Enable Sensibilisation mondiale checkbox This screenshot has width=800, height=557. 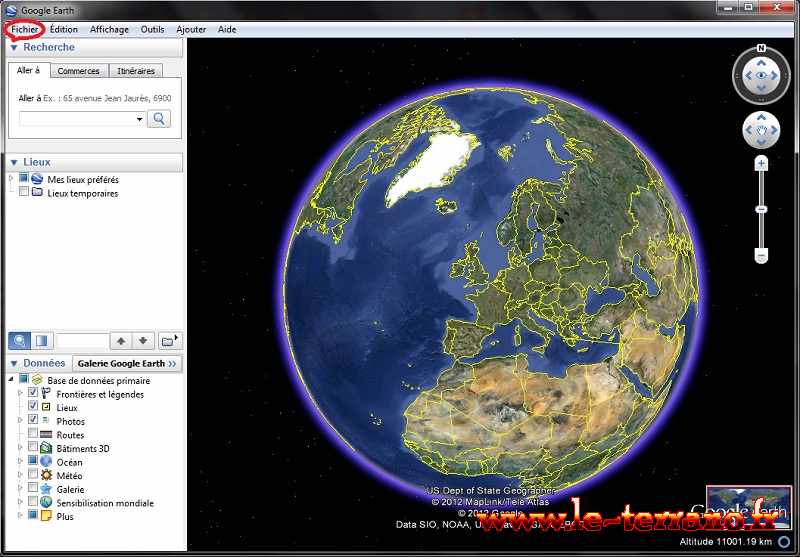click(x=33, y=501)
